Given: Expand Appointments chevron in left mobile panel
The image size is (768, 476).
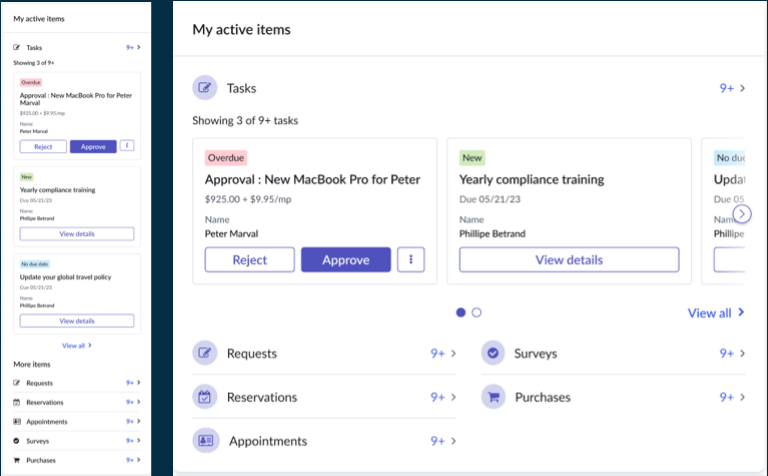Looking at the screenshot, I should click(139, 421).
